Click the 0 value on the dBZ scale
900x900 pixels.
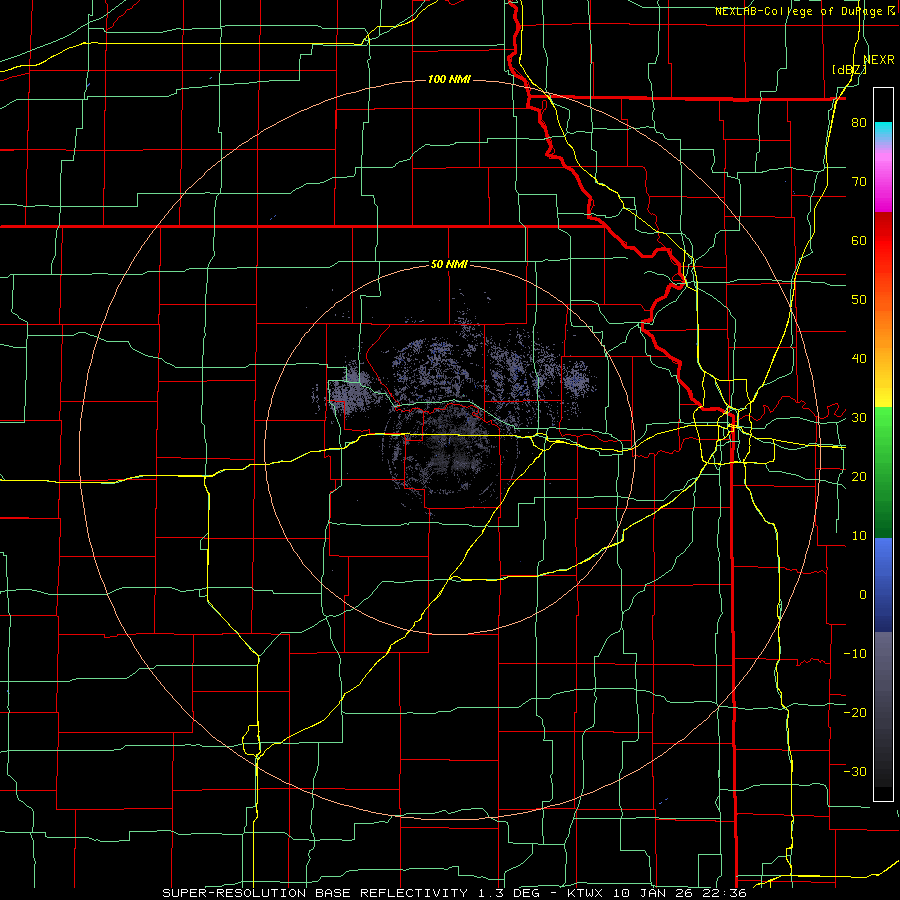coord(863,595)
